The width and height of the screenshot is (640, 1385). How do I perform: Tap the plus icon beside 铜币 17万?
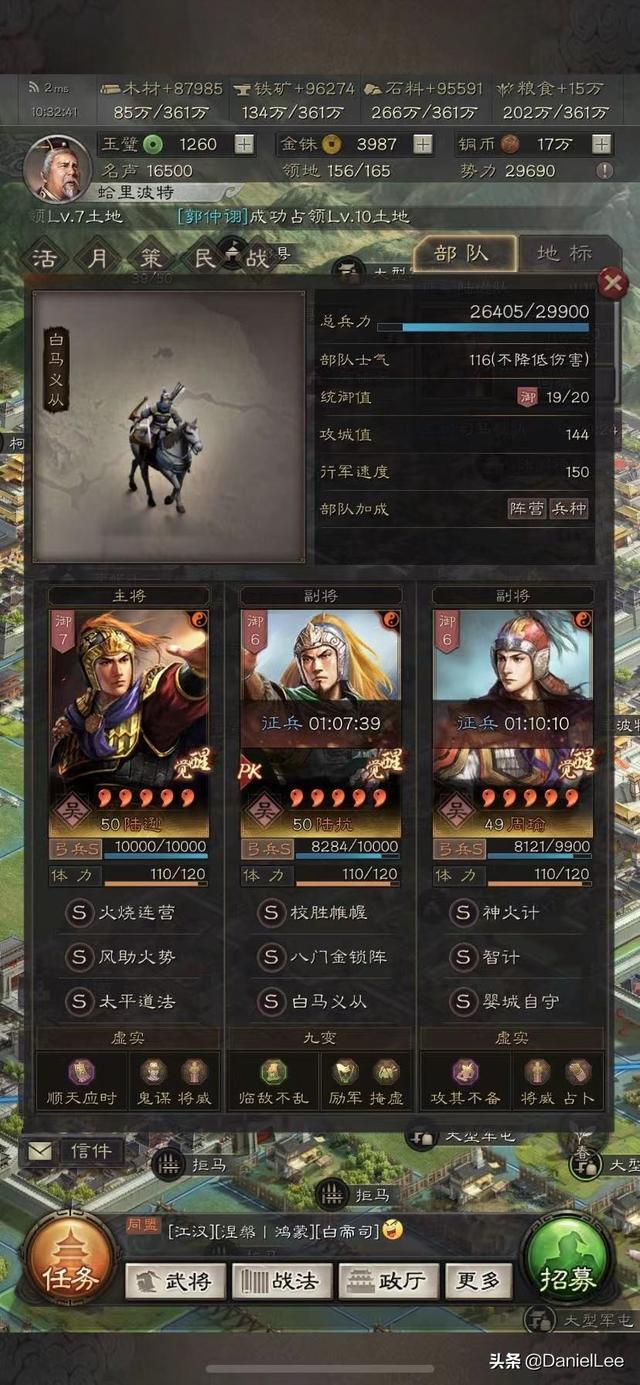(601, 144)
